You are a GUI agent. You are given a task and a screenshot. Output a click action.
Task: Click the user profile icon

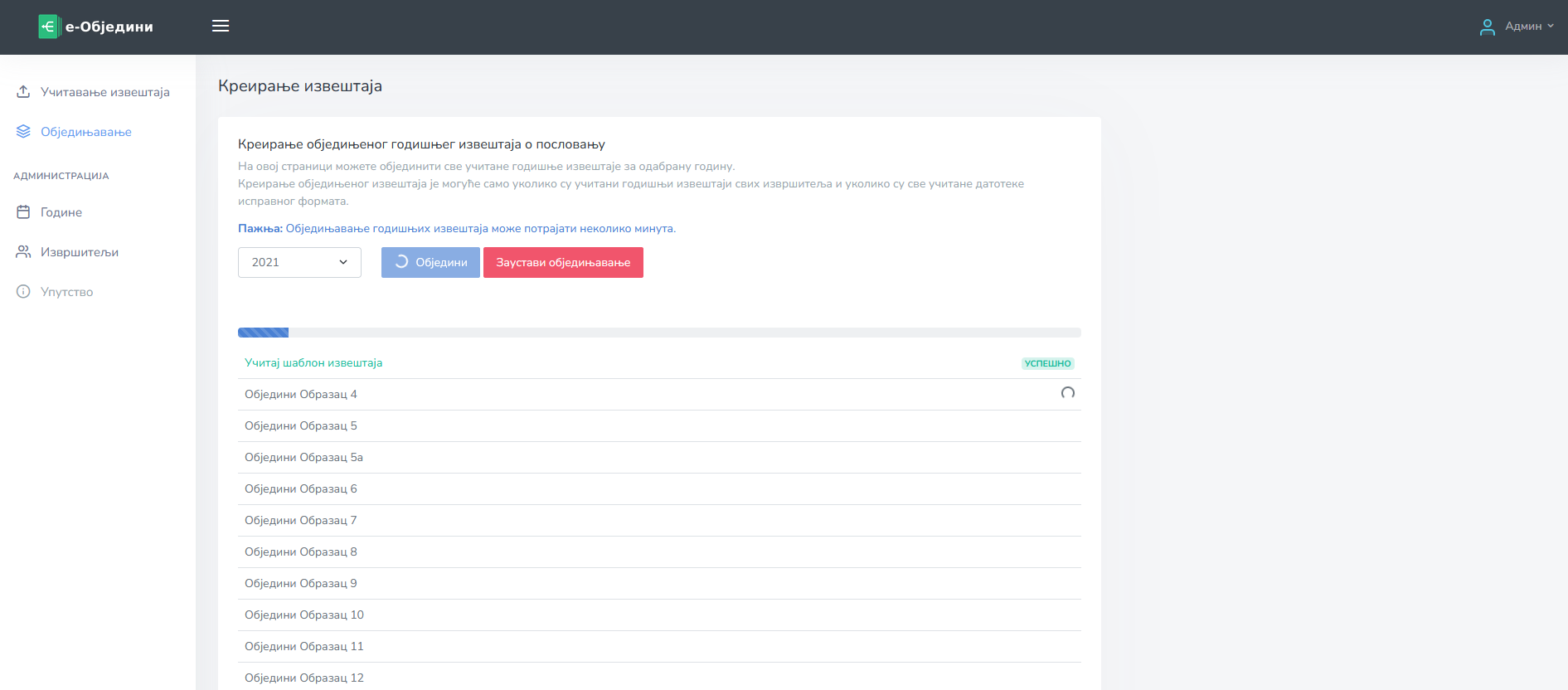[x=1487, y=27]
